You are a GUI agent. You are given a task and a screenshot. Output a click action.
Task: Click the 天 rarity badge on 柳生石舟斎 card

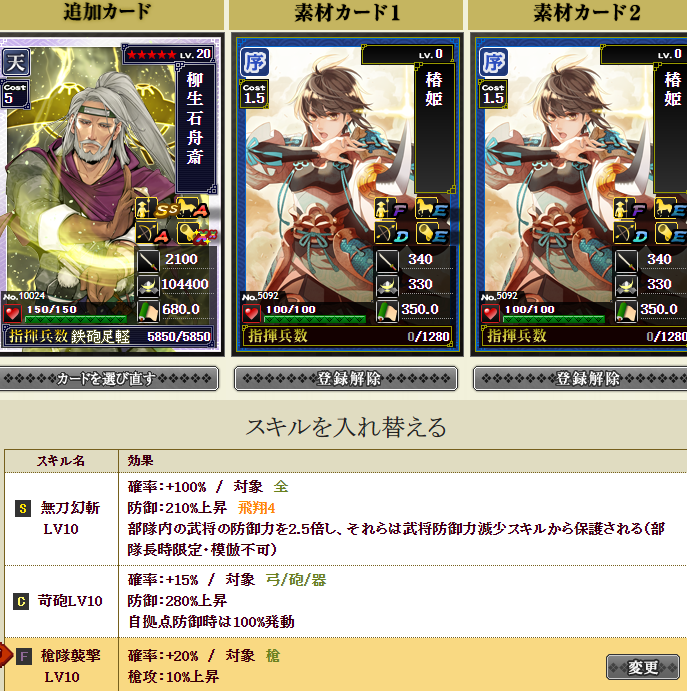pos(15,62)
